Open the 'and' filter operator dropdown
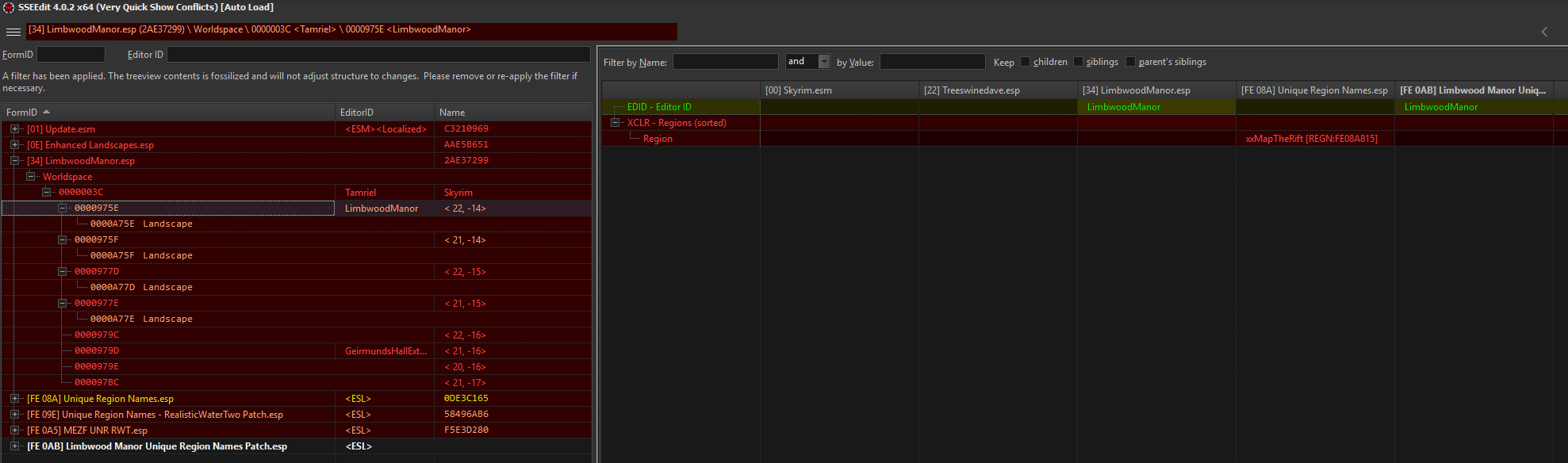 824,62
